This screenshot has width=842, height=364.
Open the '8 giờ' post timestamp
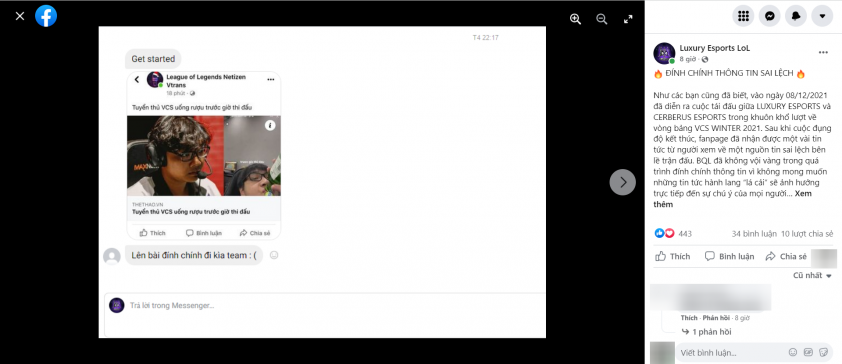click(x=688, y=59)
